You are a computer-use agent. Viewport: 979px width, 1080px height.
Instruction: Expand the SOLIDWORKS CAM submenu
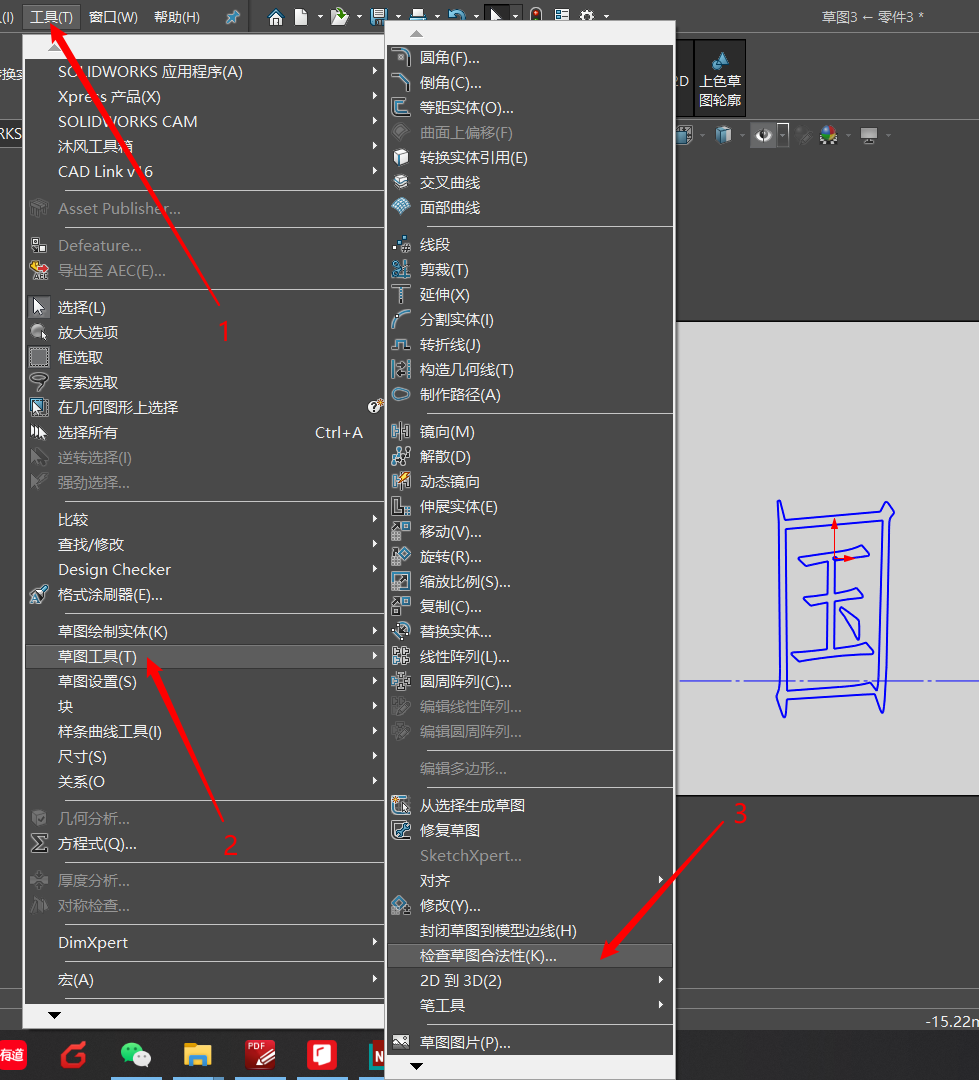[x=204, y=122]
